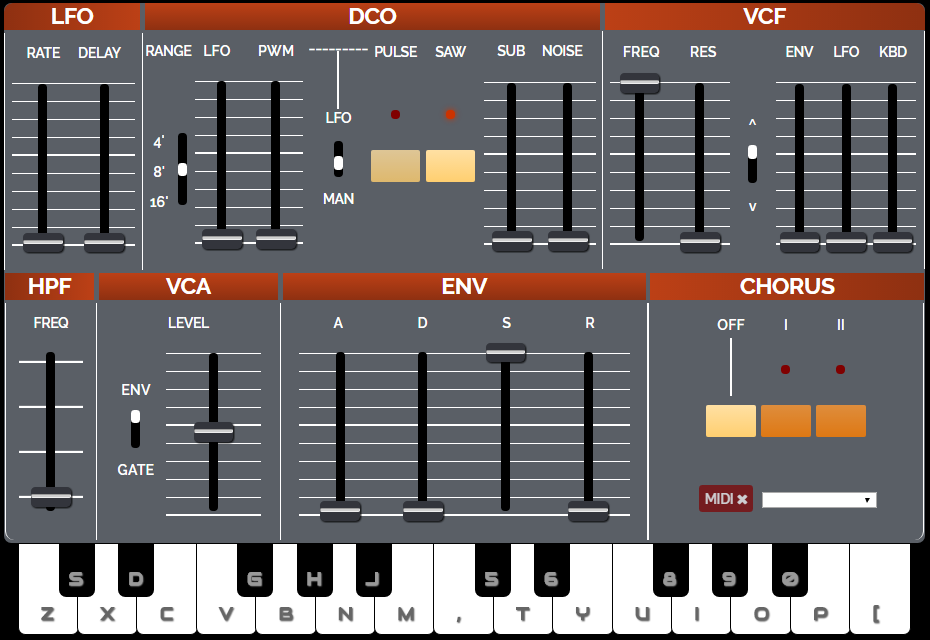
Task: Click the DCO section header
Action: (x=372, y=16)
